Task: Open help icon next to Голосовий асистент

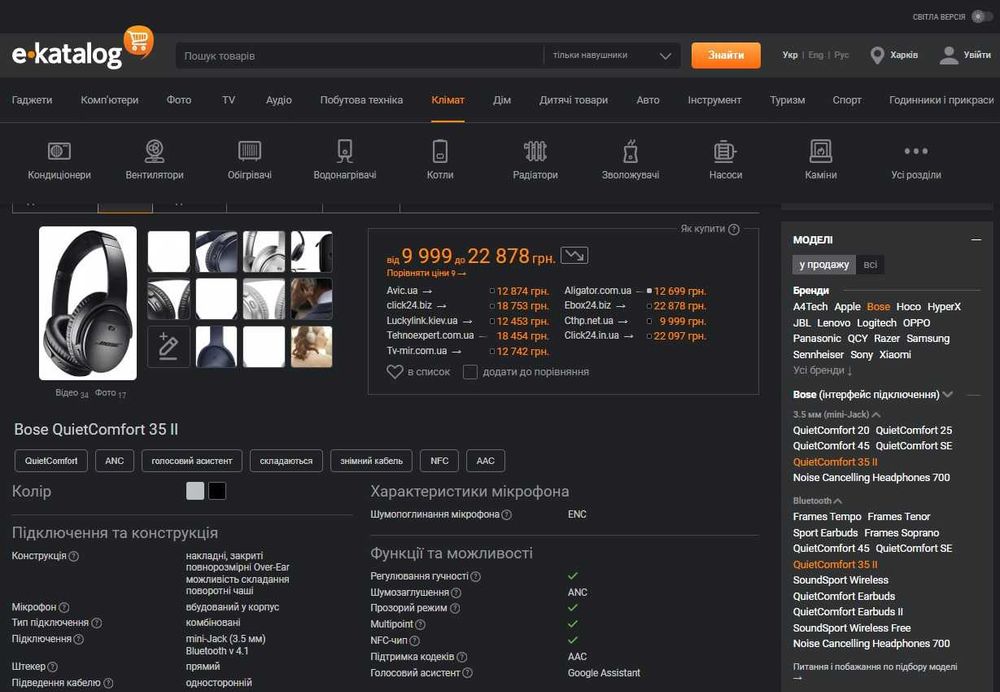Action: tap(467, 673)
